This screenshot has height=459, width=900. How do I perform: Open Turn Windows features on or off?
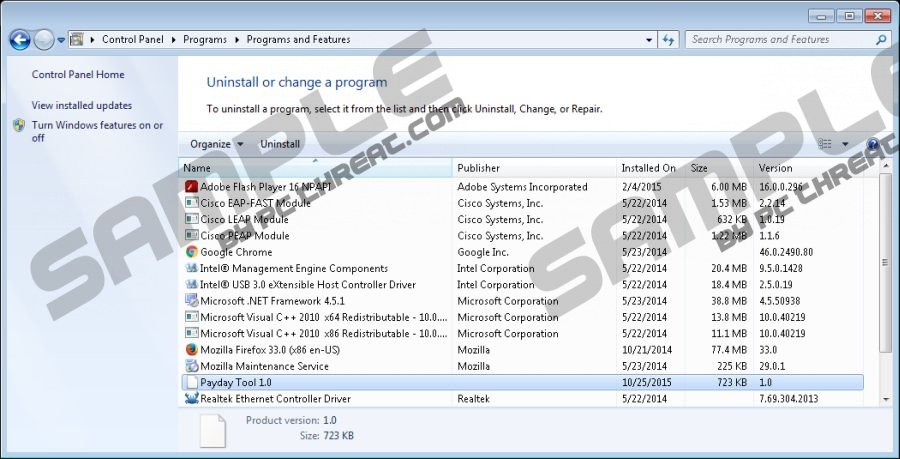click(96, 131)
